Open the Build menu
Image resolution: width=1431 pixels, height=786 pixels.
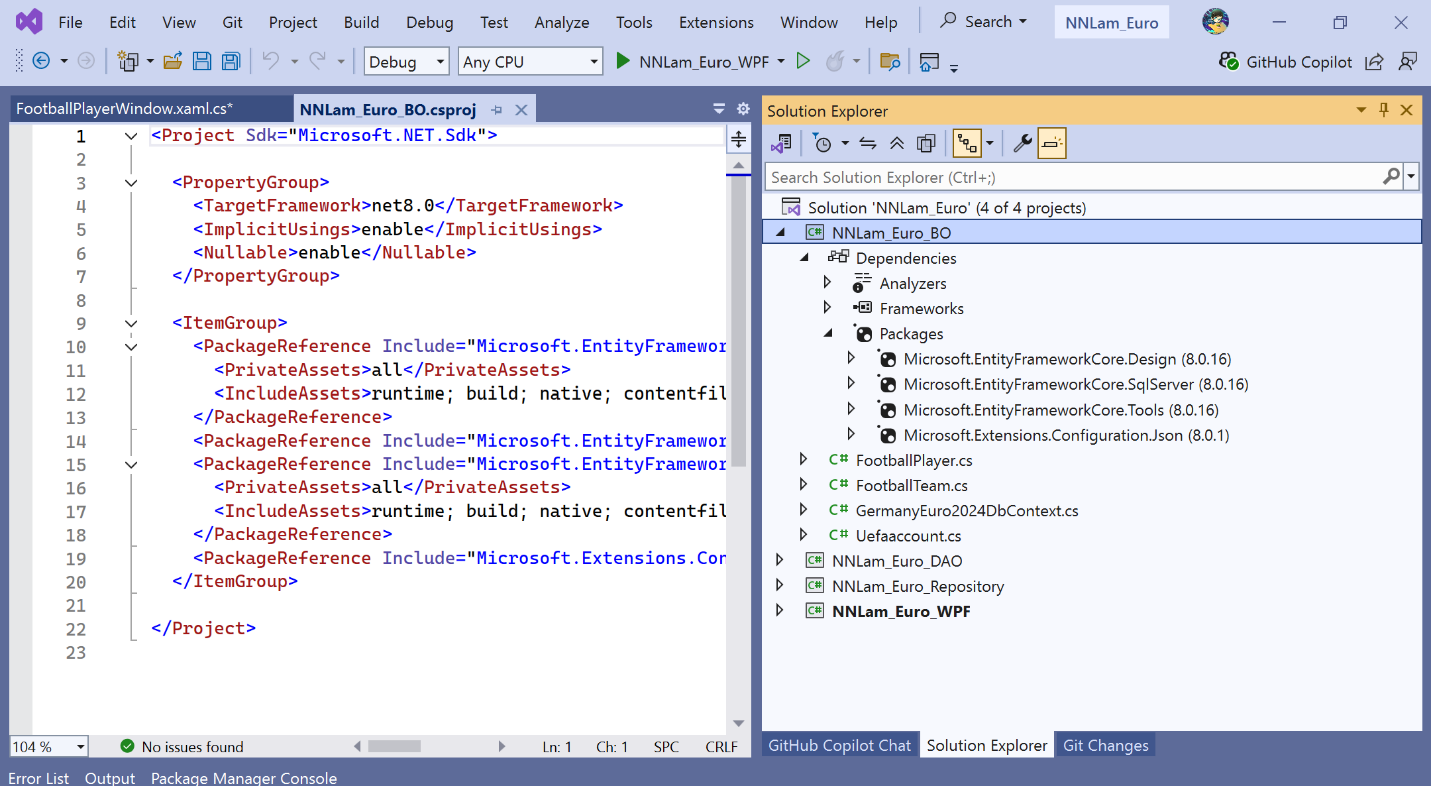point(361,22)
